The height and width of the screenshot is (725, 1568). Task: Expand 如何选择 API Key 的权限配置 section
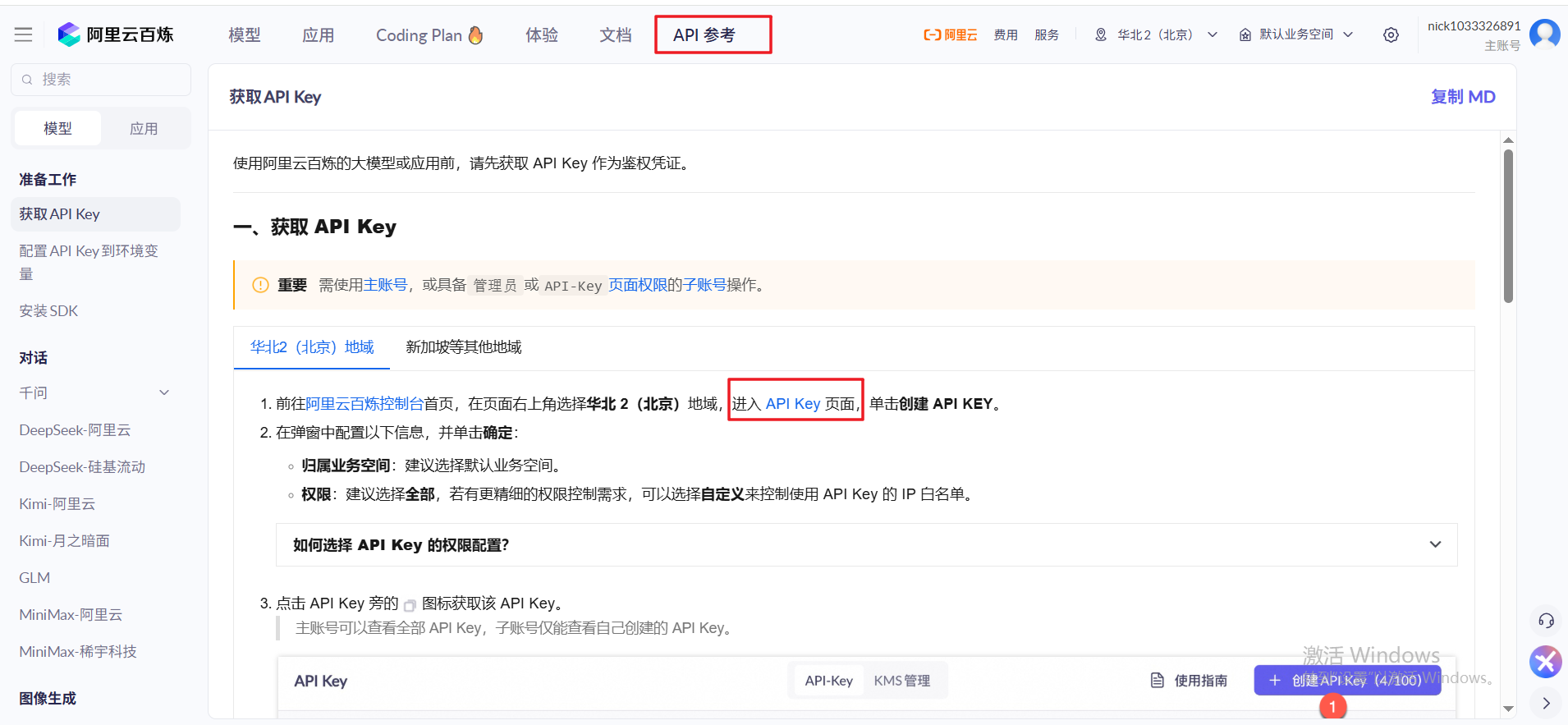click(866, 544)
